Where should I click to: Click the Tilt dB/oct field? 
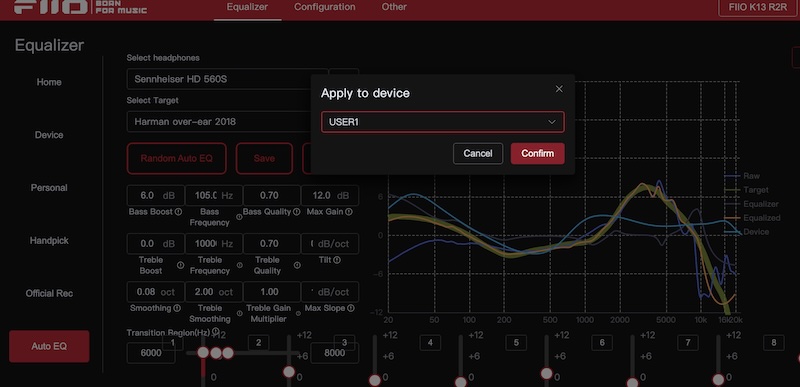tap(330, 244)
